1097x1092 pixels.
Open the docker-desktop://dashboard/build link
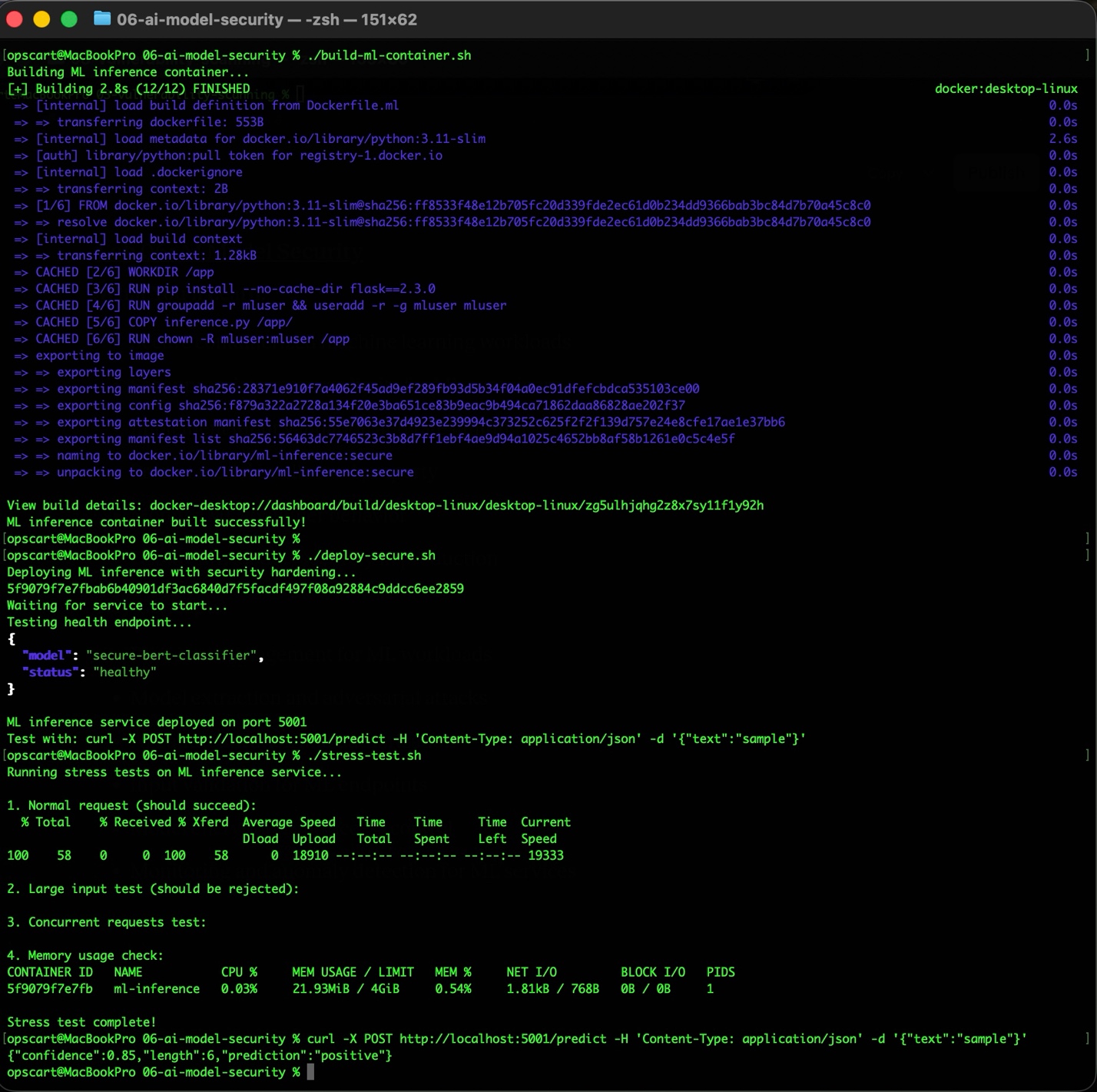[456, 505]
